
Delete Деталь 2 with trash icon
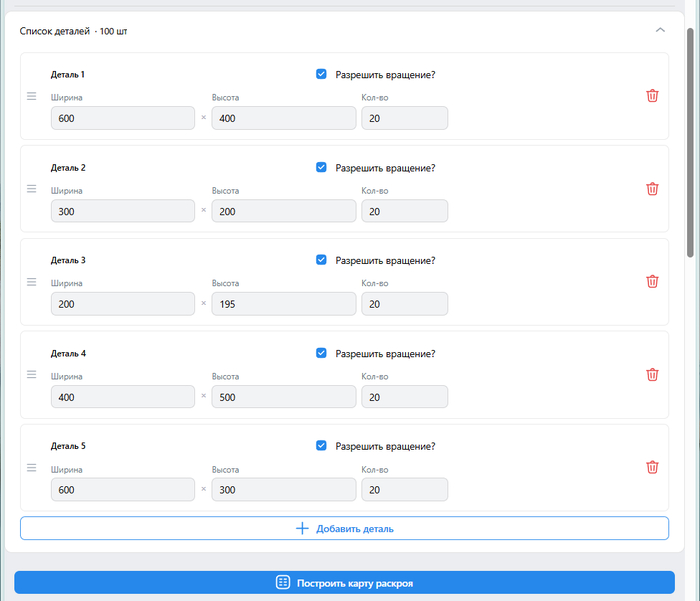click(x=652, y=189)
